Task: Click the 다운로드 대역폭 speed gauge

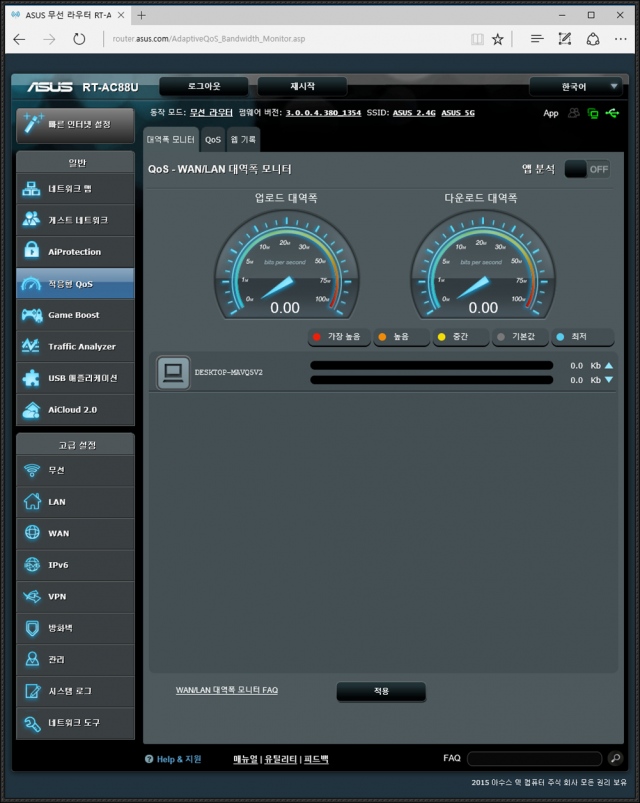Action: (482, 265)
